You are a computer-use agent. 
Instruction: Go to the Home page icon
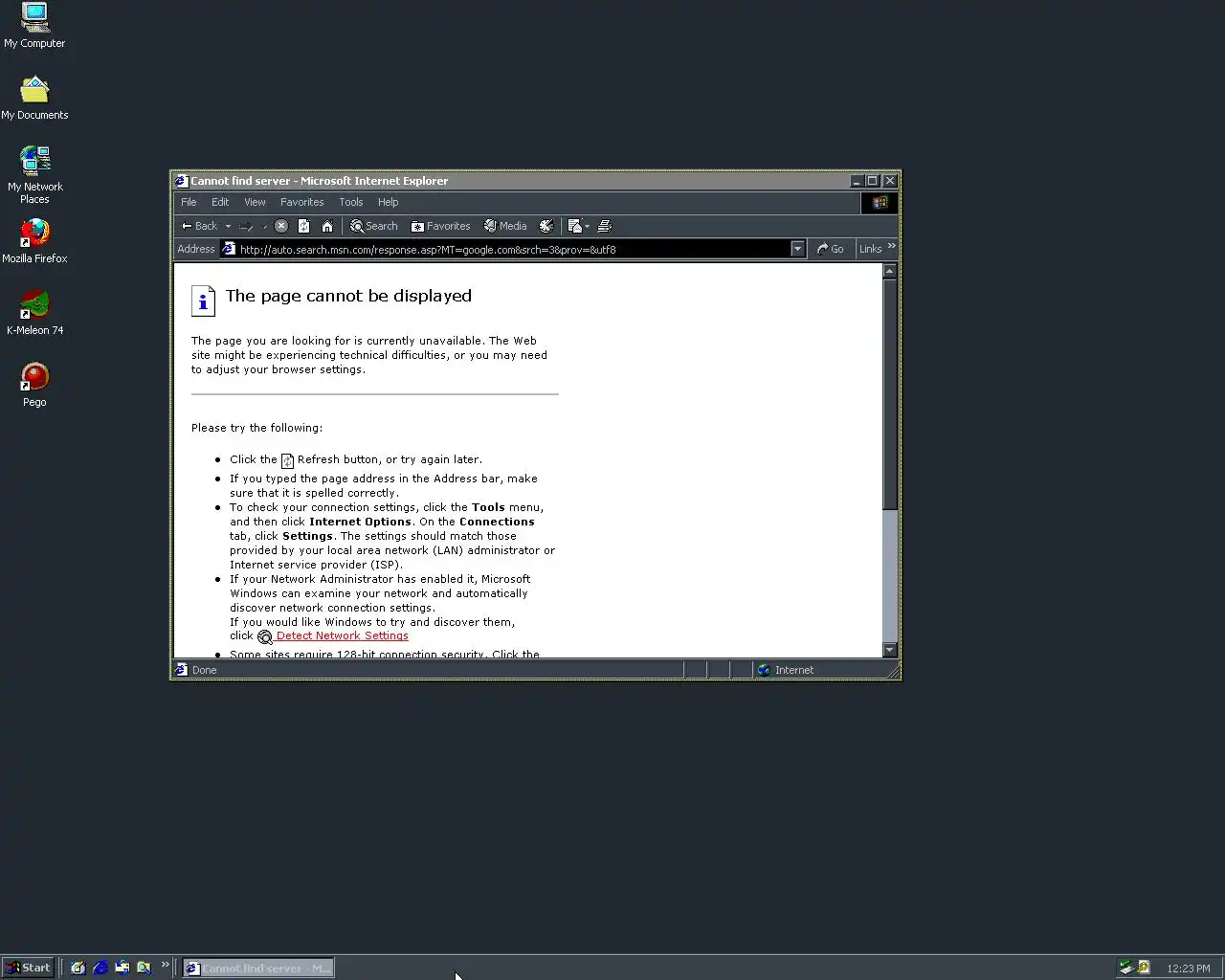click(327, 226)
